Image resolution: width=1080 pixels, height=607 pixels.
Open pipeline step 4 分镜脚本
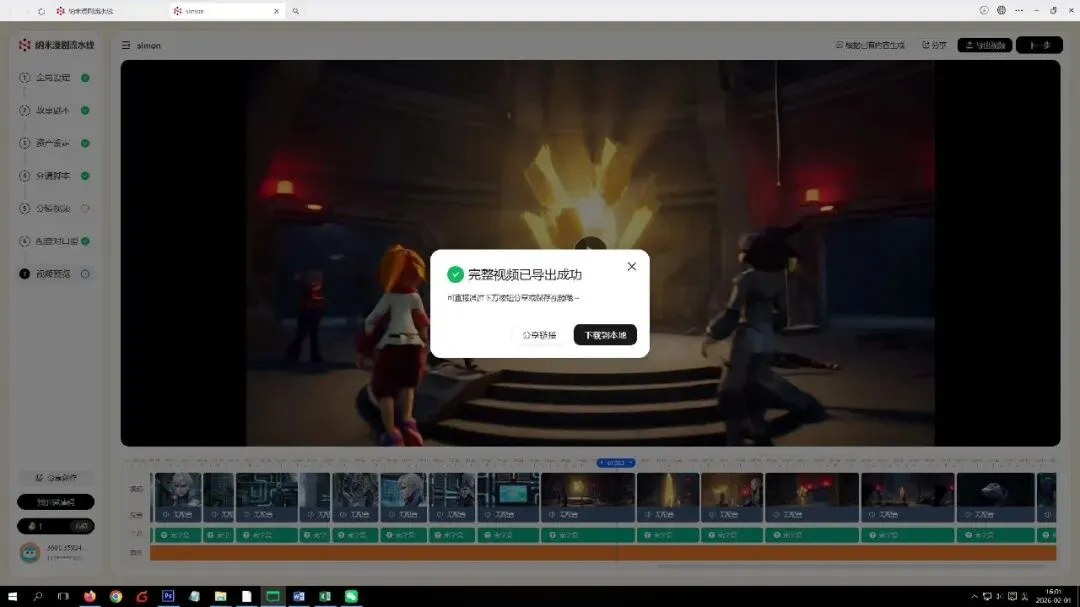coord(53,176)
